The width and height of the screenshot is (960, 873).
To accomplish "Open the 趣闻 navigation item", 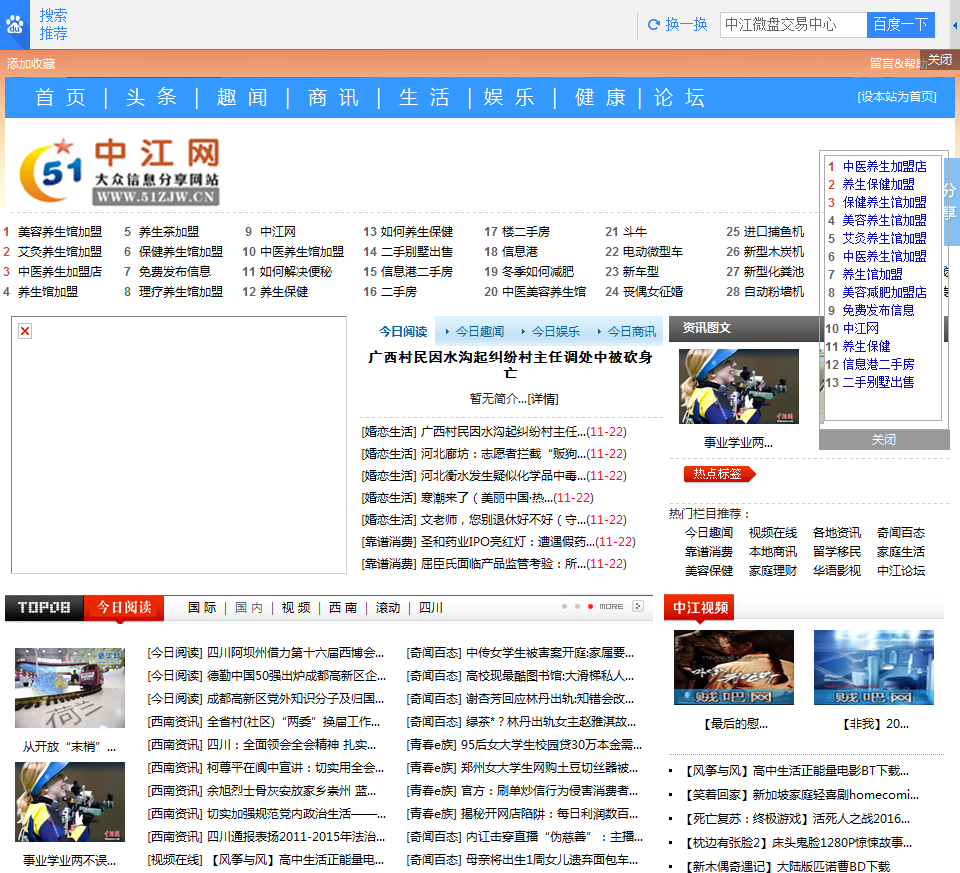I will click(242, 97).
